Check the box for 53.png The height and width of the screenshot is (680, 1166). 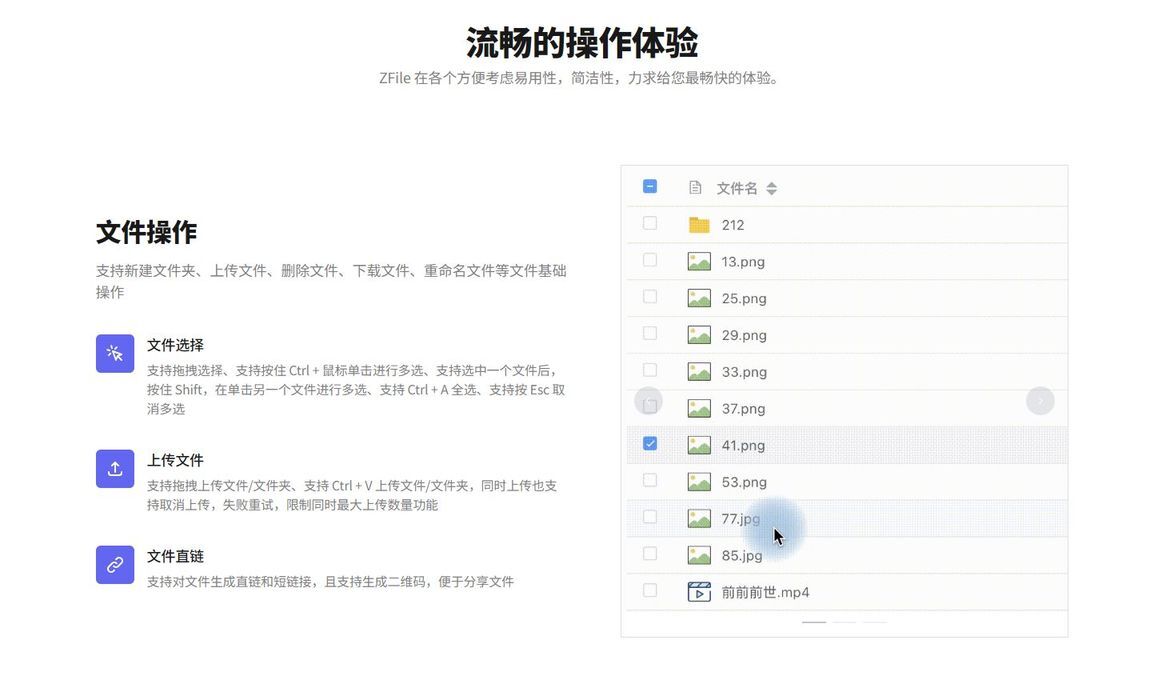pyautogui.click(x=650, y=480)
